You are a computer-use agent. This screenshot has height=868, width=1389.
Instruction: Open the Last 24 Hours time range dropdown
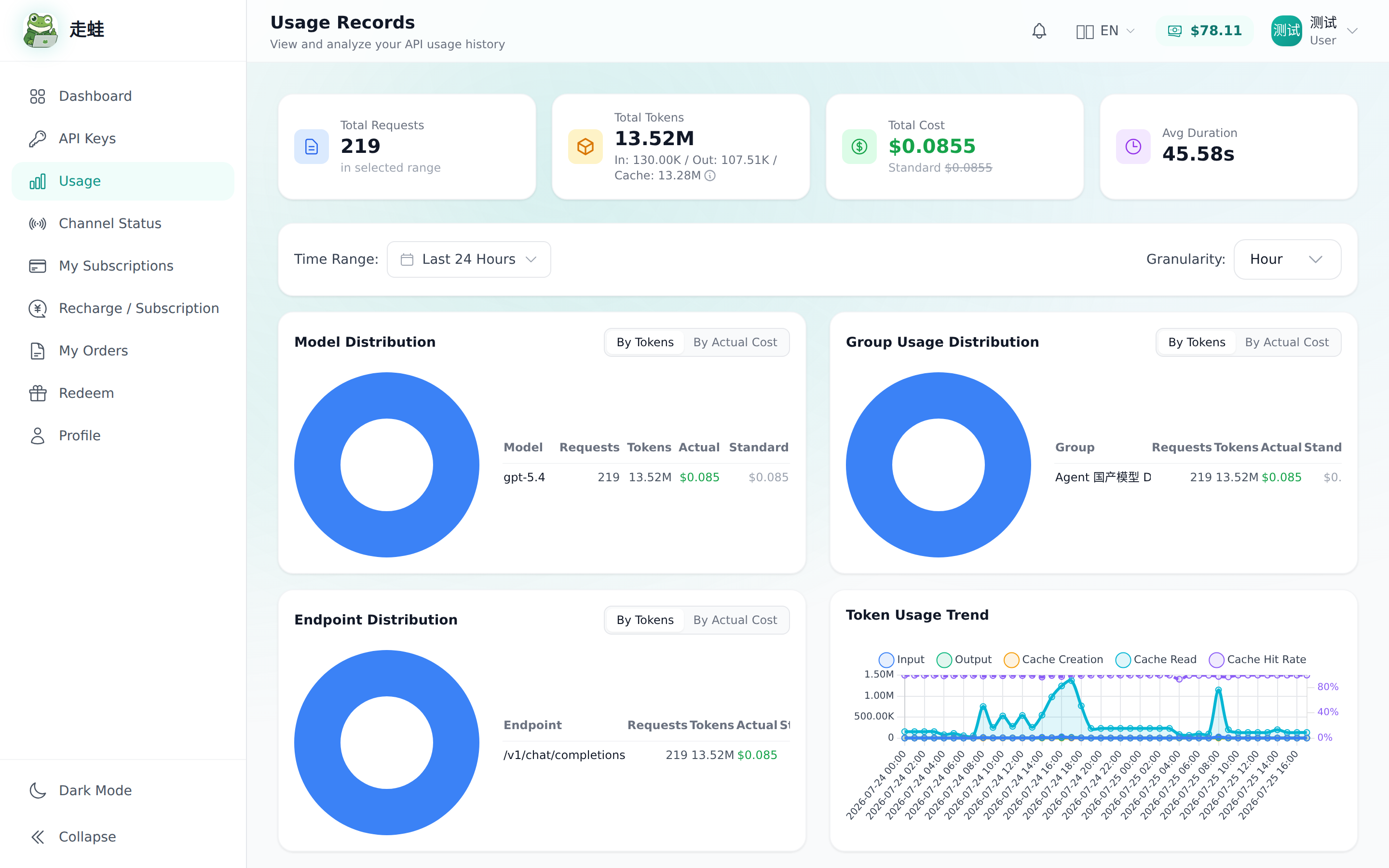(x=468, y=259)
